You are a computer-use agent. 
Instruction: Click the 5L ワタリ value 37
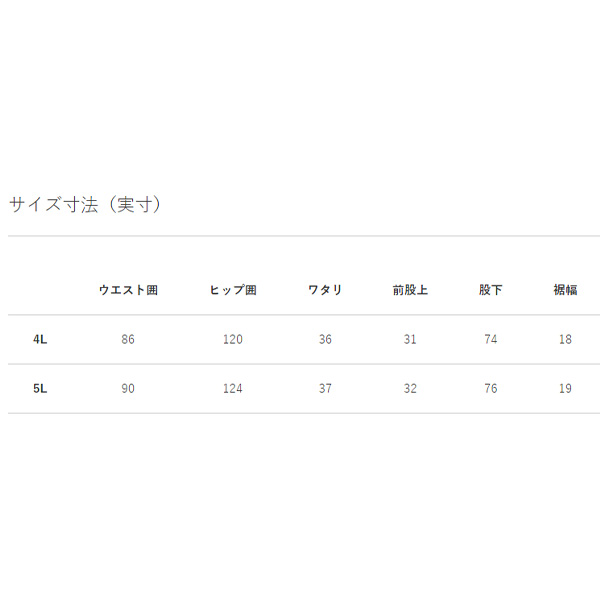click(325, 389)
